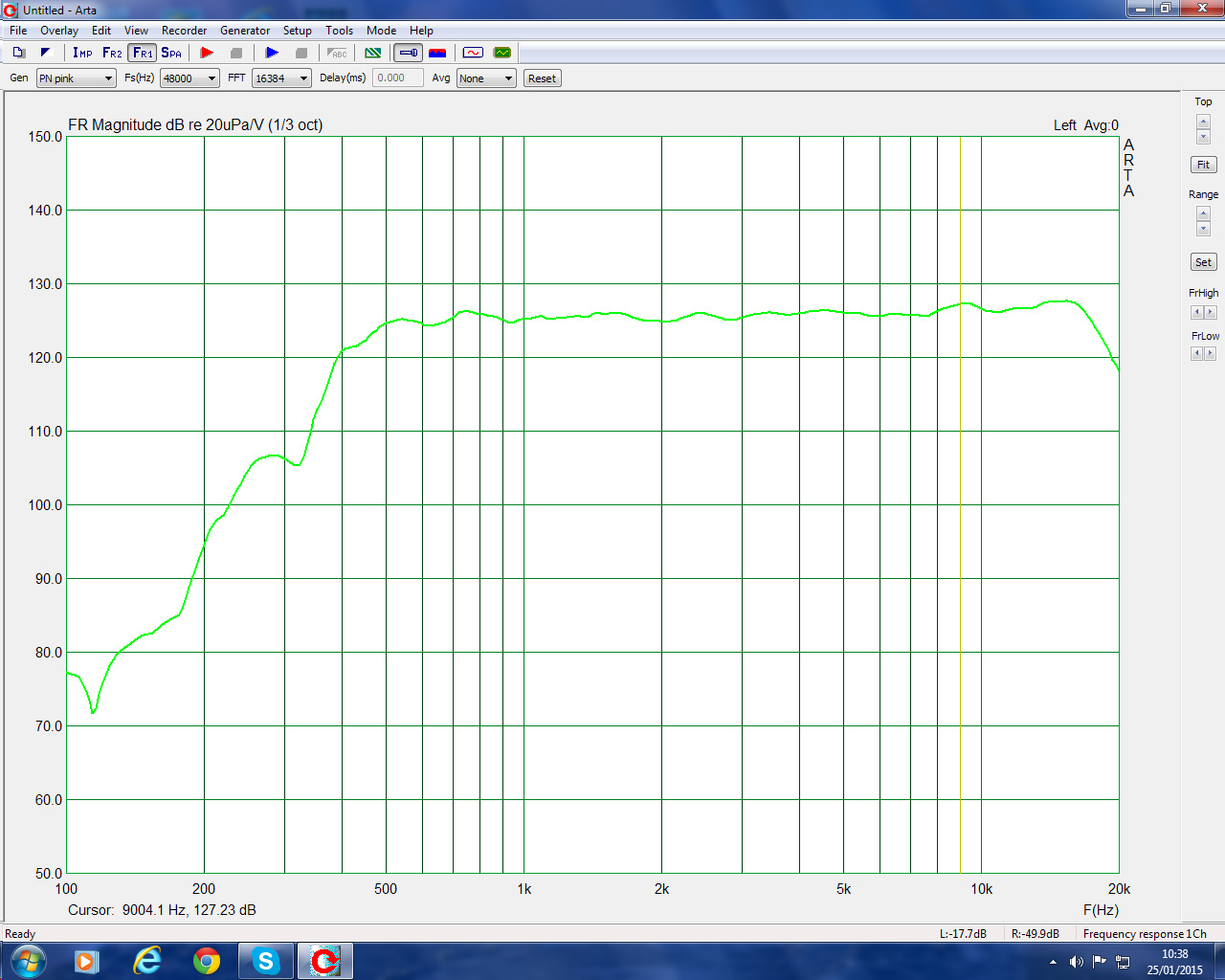Image resolution: width=1225 pixels, height=980 pixels.
Task: Click the 'R:-49.9dB' status entry
Action: (1036, 934)
